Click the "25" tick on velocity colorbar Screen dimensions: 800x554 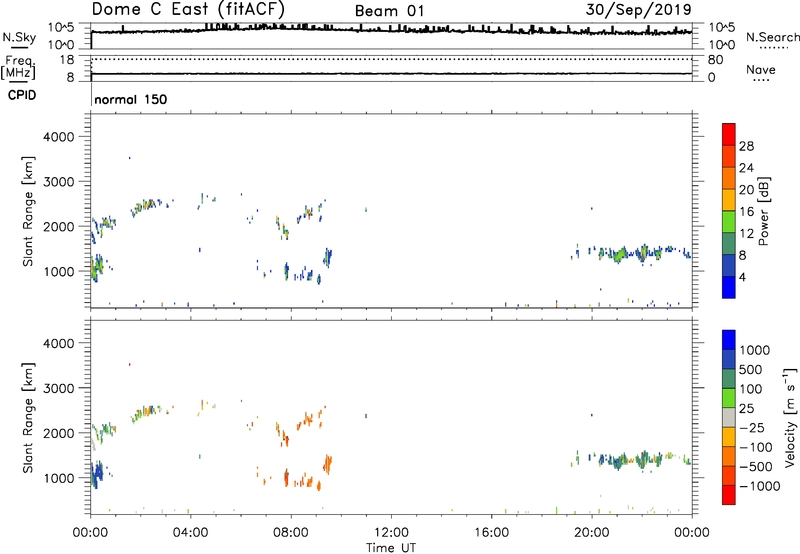746,409
